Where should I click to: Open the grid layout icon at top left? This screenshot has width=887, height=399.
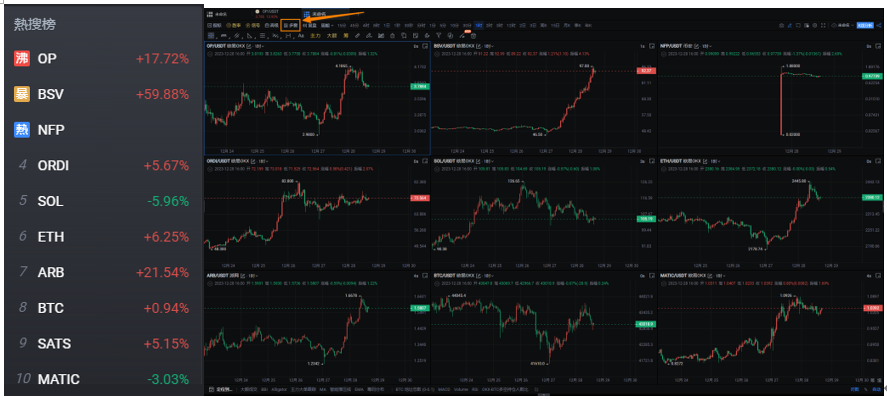210,14
